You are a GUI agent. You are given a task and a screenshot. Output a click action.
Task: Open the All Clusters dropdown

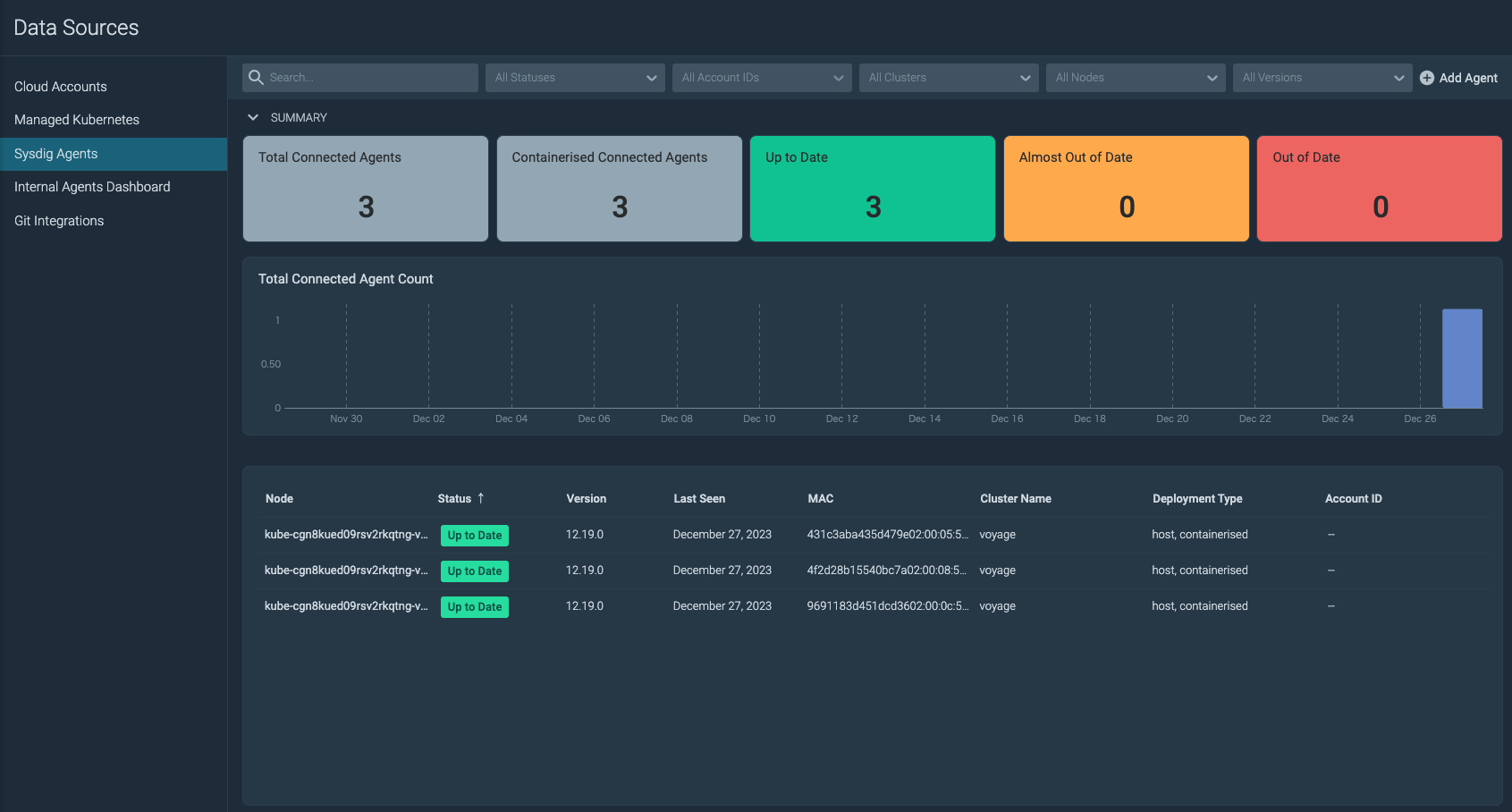[x=949, y=78]
